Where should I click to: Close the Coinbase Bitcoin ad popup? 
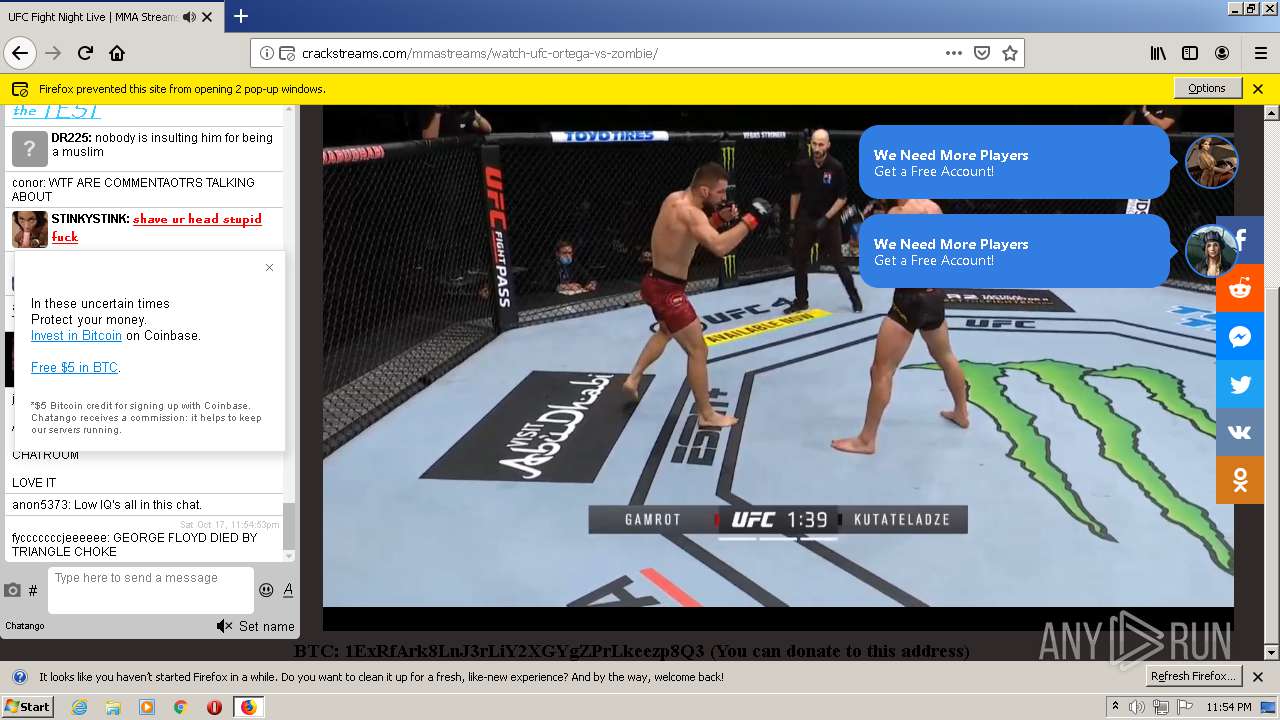[x=269, y=267]
